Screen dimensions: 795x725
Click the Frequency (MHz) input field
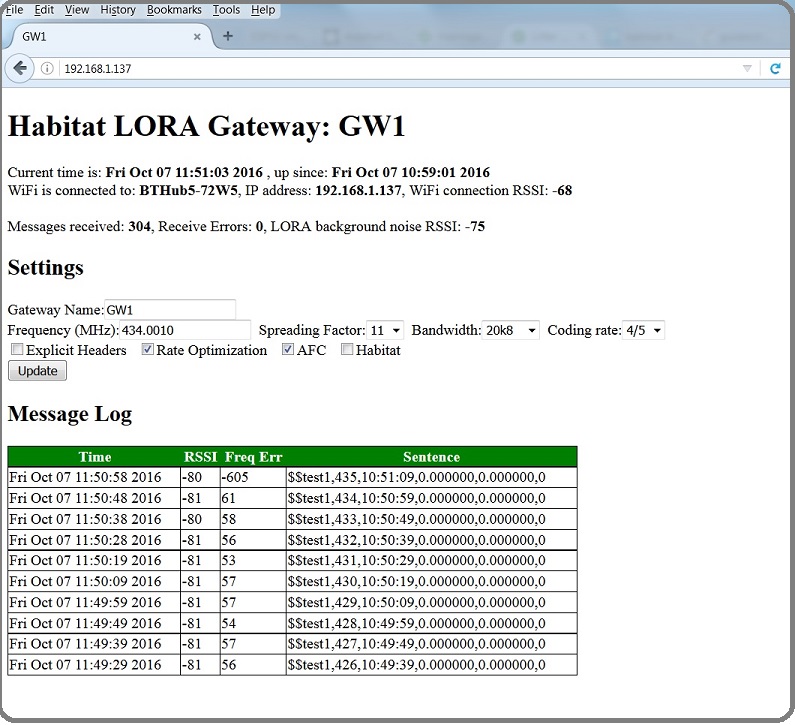(185, 330)
